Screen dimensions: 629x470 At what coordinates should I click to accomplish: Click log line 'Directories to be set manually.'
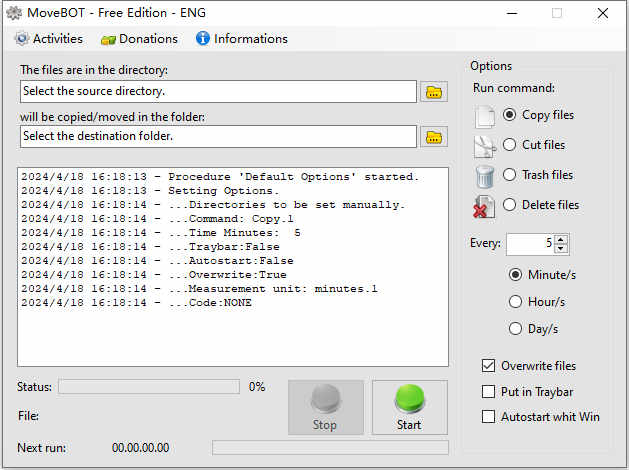213,205
